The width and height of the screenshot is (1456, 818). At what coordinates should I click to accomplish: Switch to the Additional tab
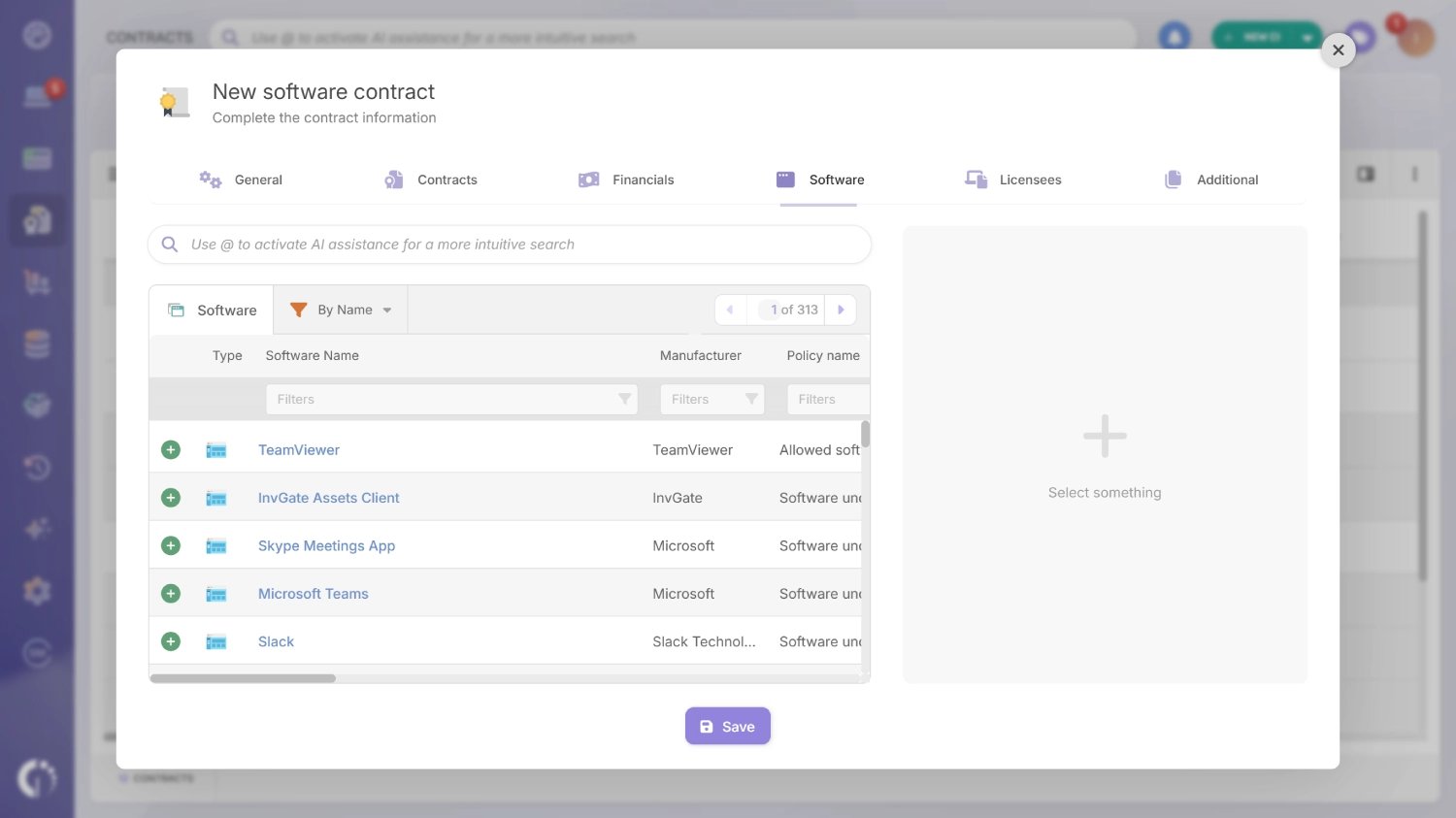click(1211, 180)
